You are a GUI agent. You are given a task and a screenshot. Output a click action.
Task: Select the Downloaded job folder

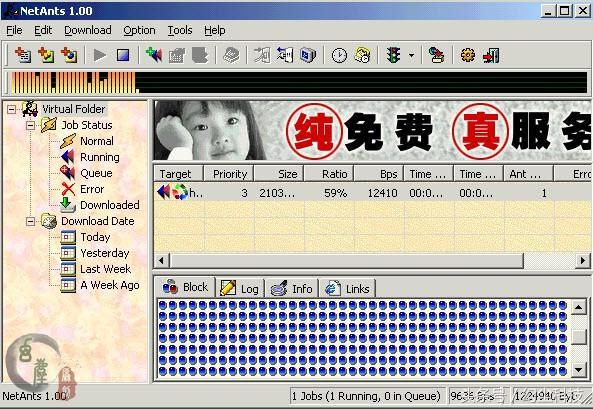[110, 205]
